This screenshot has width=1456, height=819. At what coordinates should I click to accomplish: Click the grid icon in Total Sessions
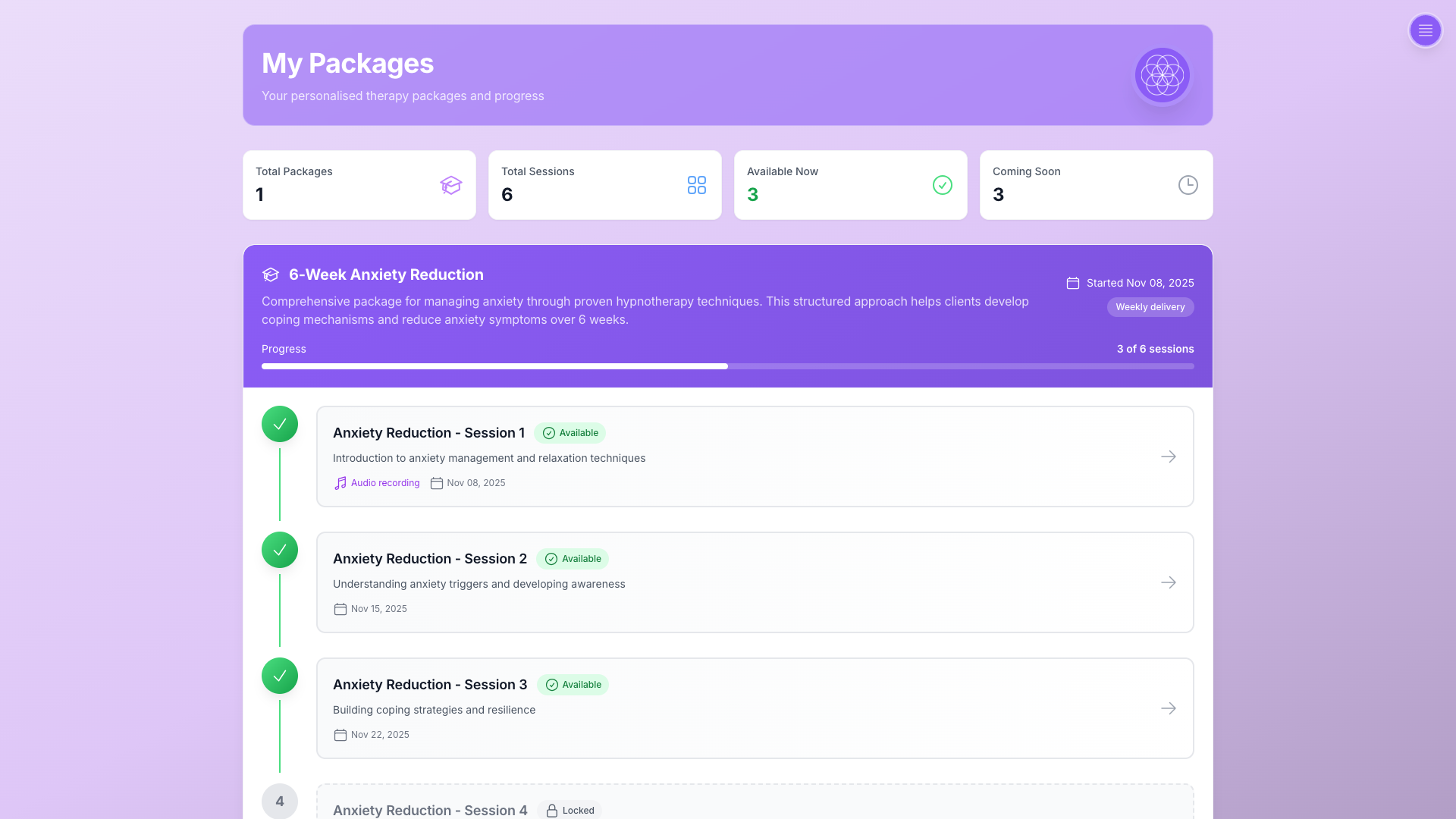(696, 185)
